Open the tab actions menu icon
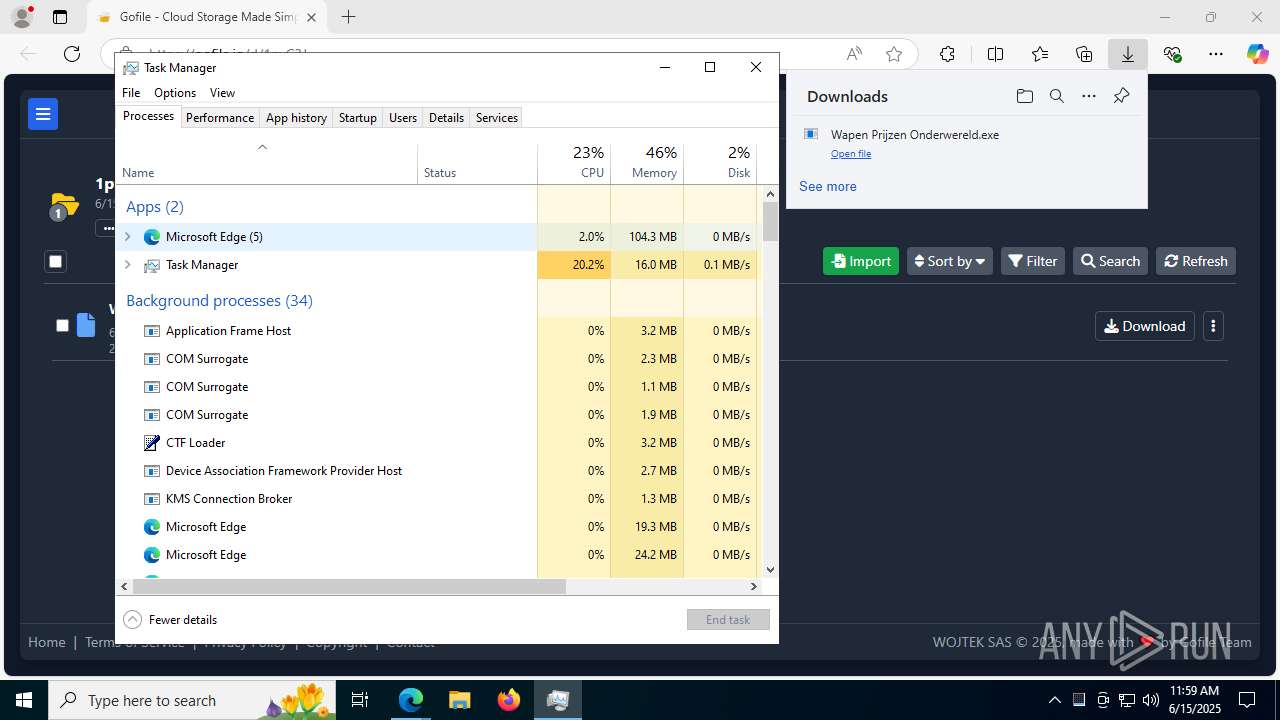Viewport: 1280px width, 720px height. [x=60, y=17]
